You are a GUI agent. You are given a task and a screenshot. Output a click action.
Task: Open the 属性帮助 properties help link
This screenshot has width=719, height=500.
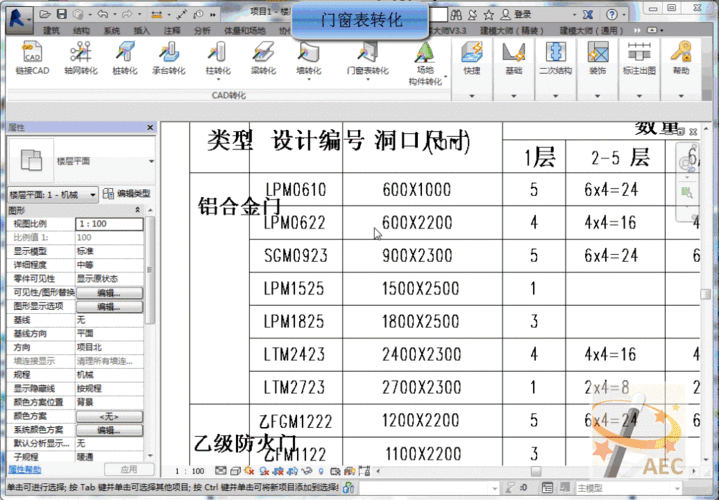25,469
